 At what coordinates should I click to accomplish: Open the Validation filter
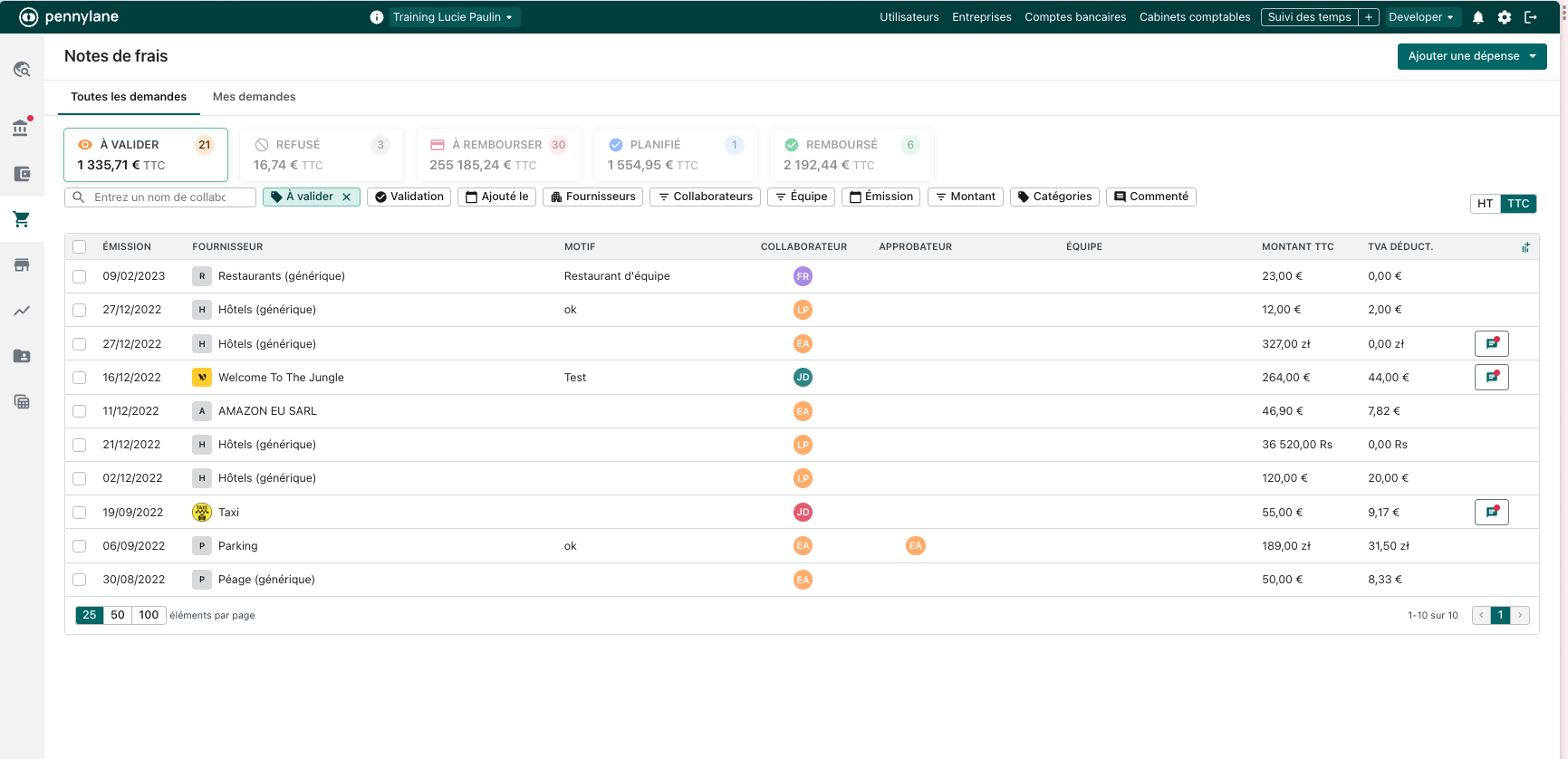pyautogui.click(x=409, y=197)
